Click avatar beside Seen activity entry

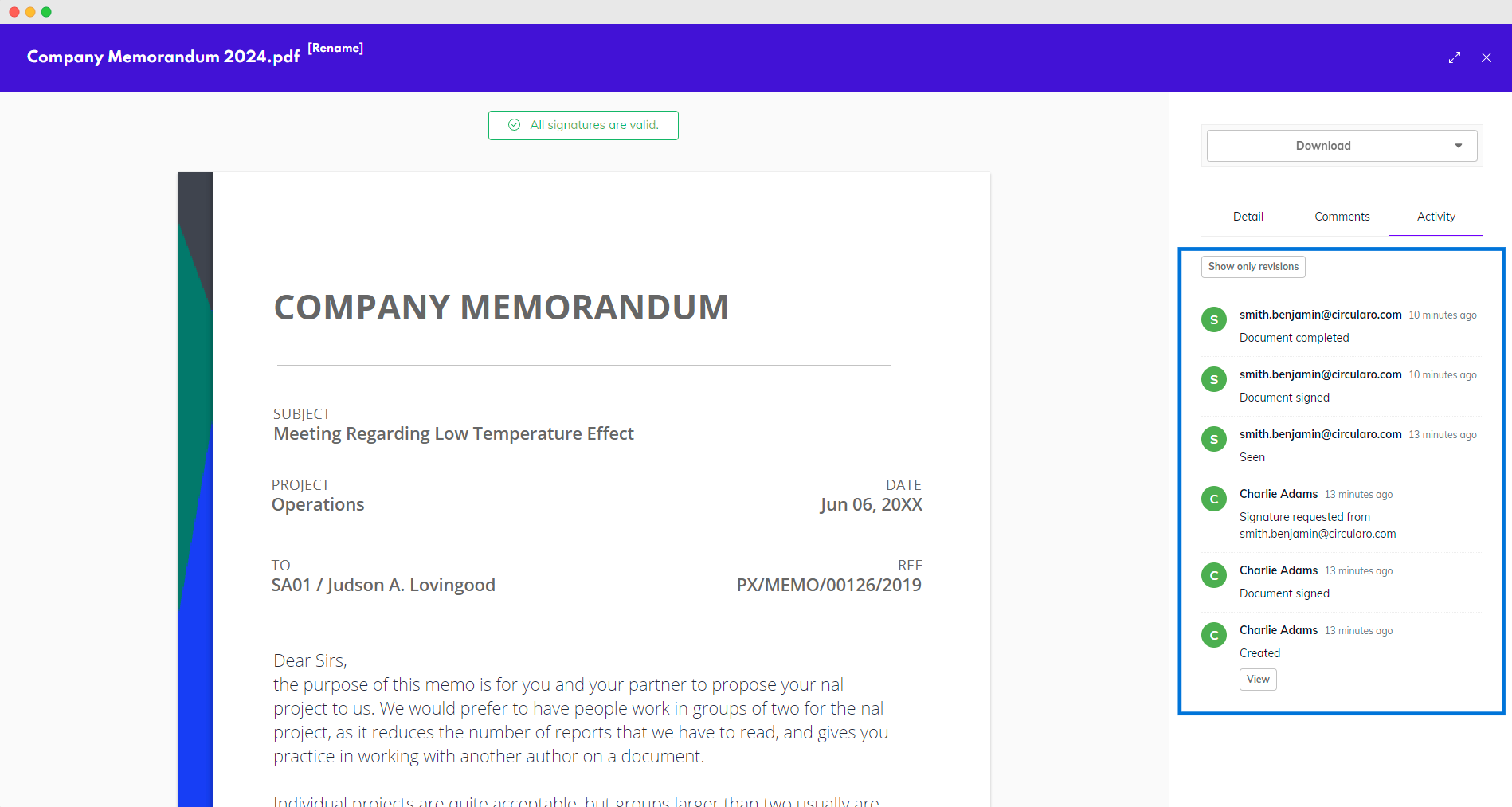(1214, 440)
